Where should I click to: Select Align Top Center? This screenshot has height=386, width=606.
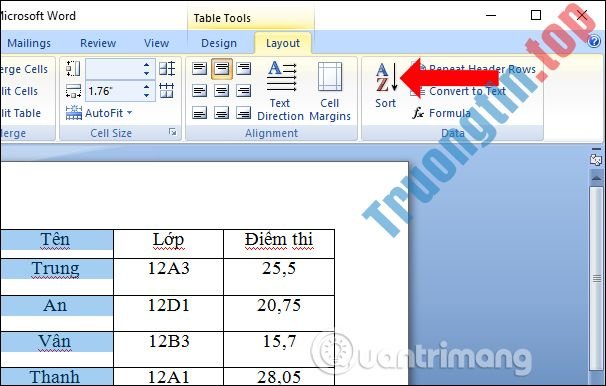221,69
